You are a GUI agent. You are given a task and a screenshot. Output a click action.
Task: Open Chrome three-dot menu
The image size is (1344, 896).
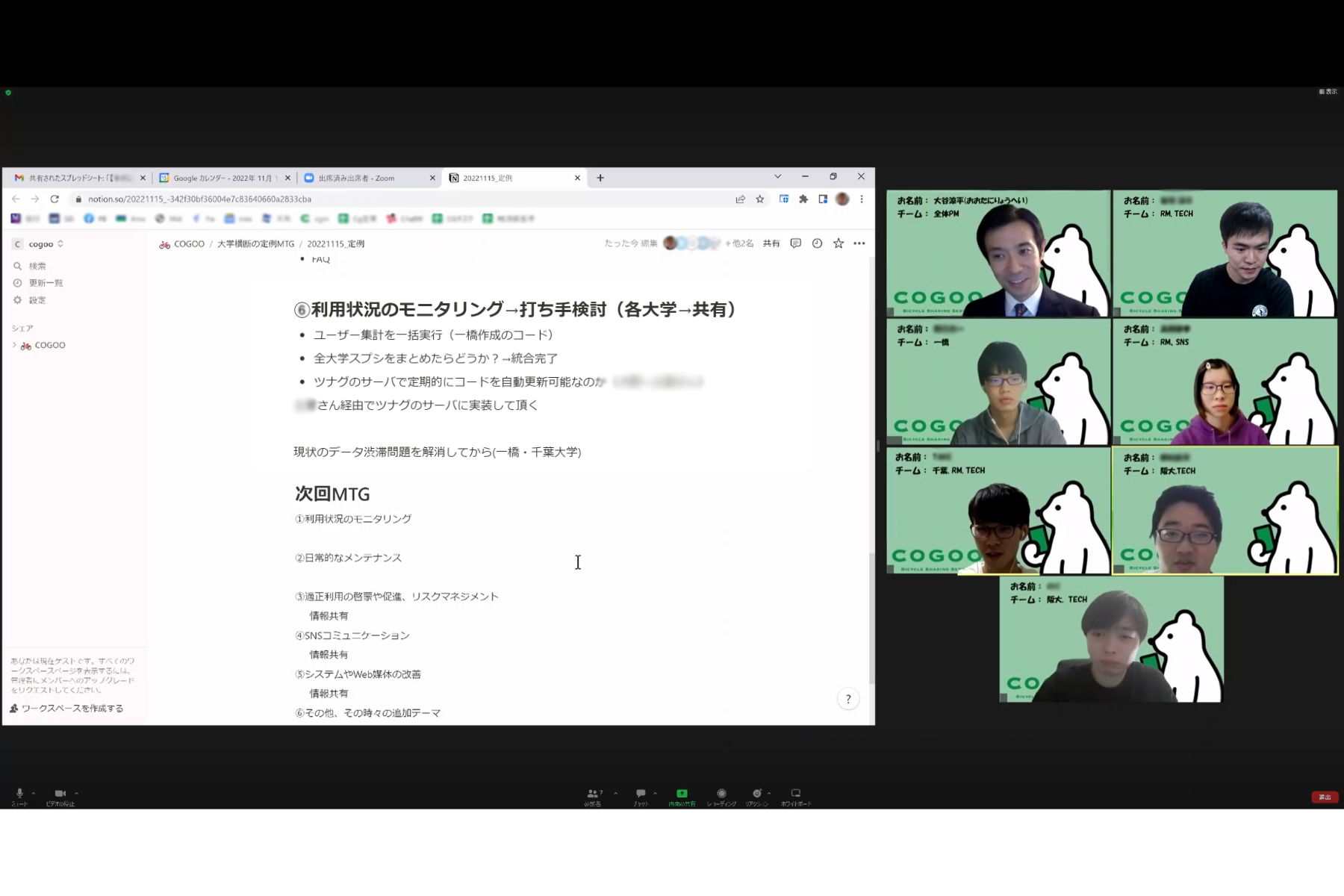click(x=862, y=199)
